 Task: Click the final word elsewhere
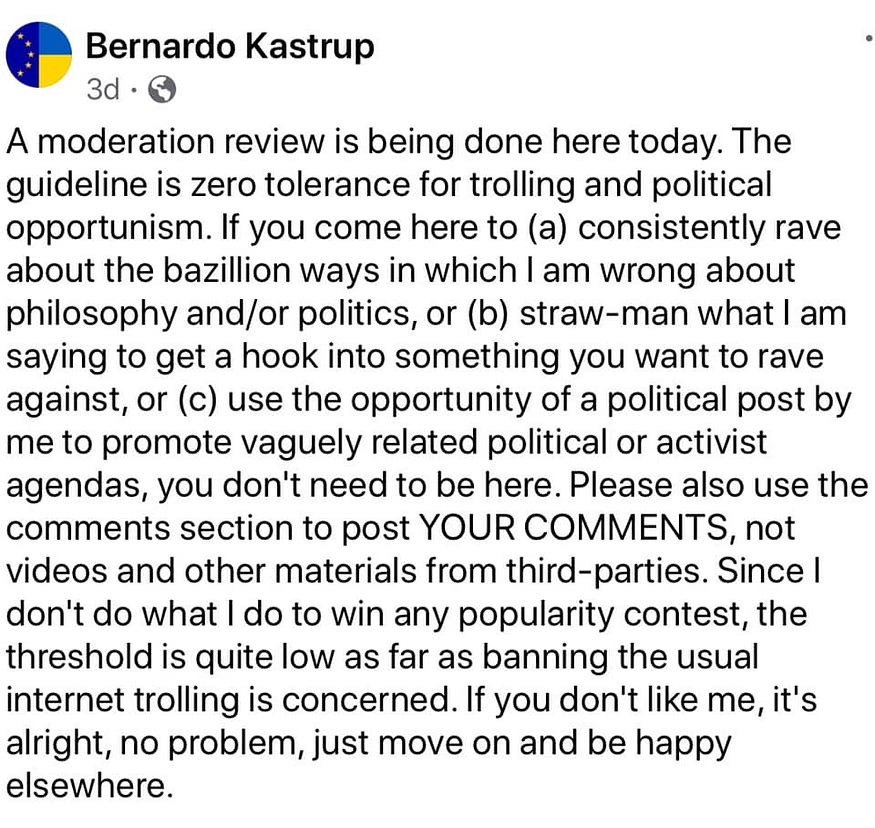pos(89,785)
